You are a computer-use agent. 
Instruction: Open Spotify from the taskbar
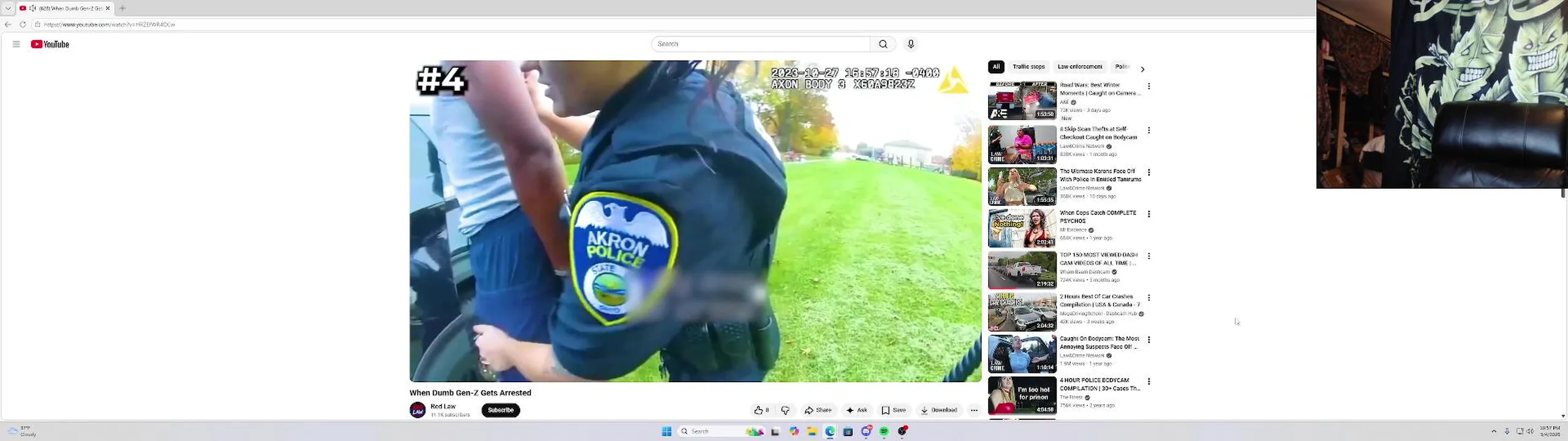tap(884, 432)
